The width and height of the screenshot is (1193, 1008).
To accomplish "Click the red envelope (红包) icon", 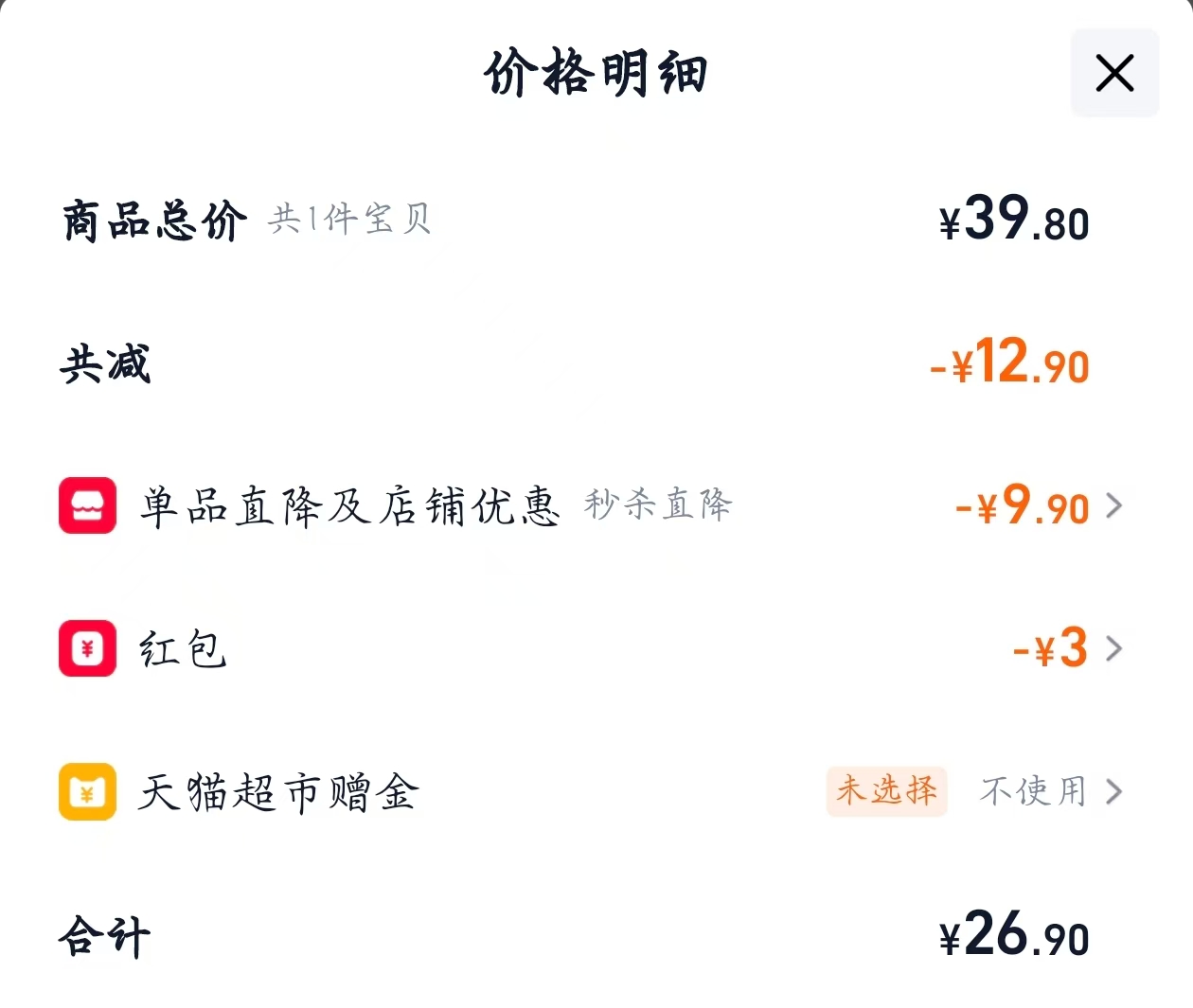I will pyautogui.click(x=87, y=648).
